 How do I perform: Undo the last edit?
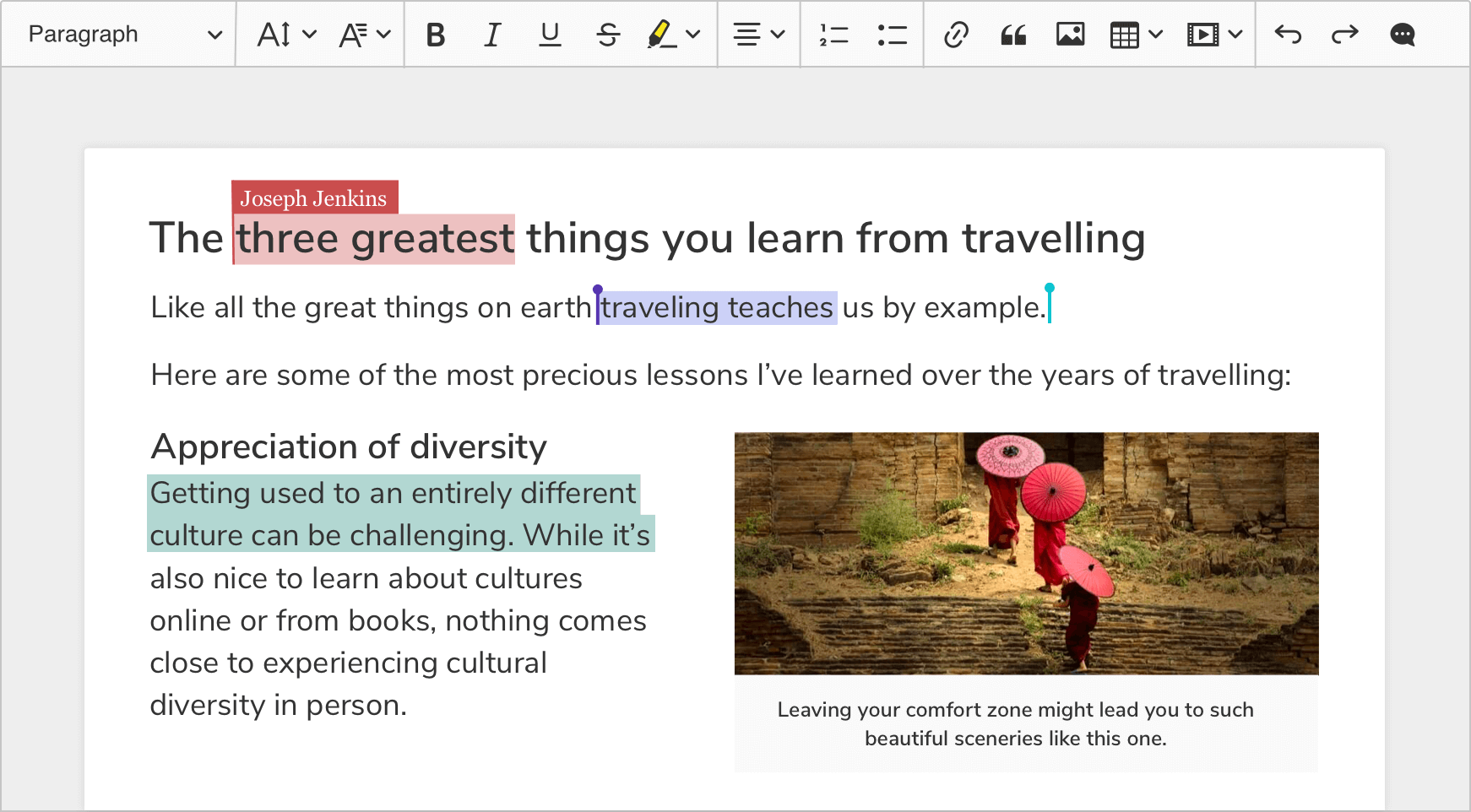point(1287,34)
